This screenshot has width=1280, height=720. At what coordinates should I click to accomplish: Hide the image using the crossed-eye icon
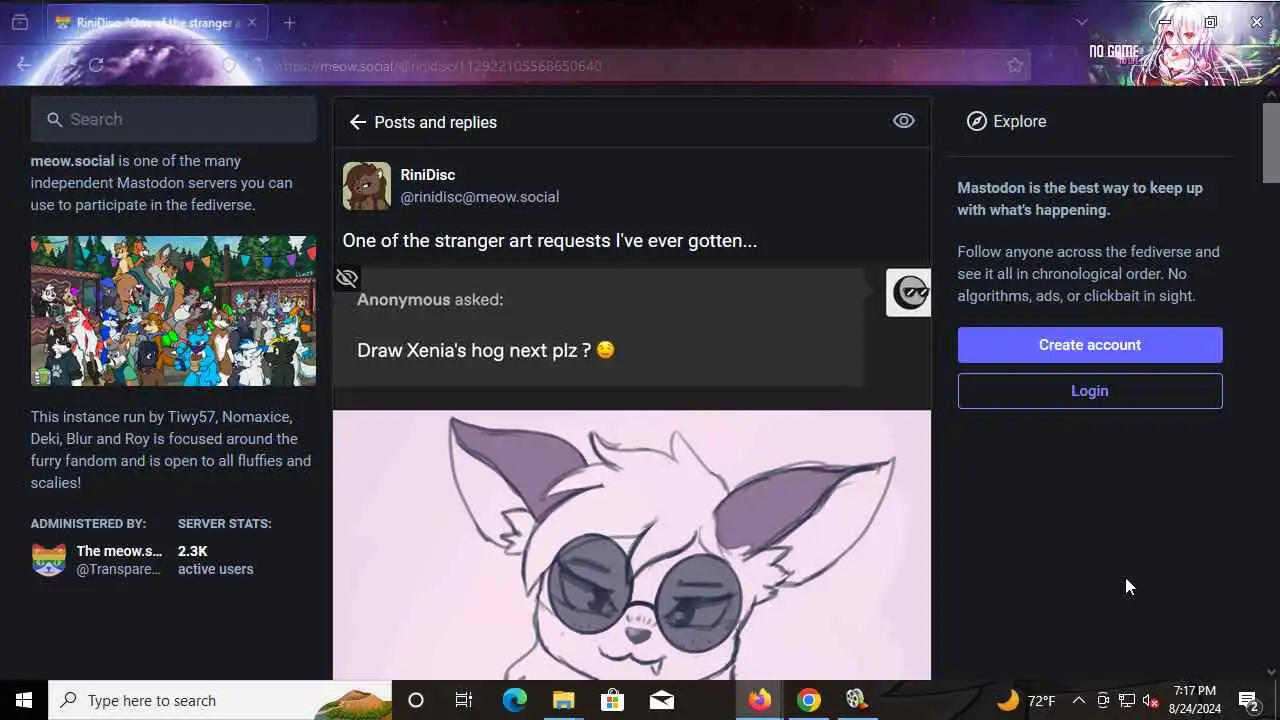coord(347,278)
